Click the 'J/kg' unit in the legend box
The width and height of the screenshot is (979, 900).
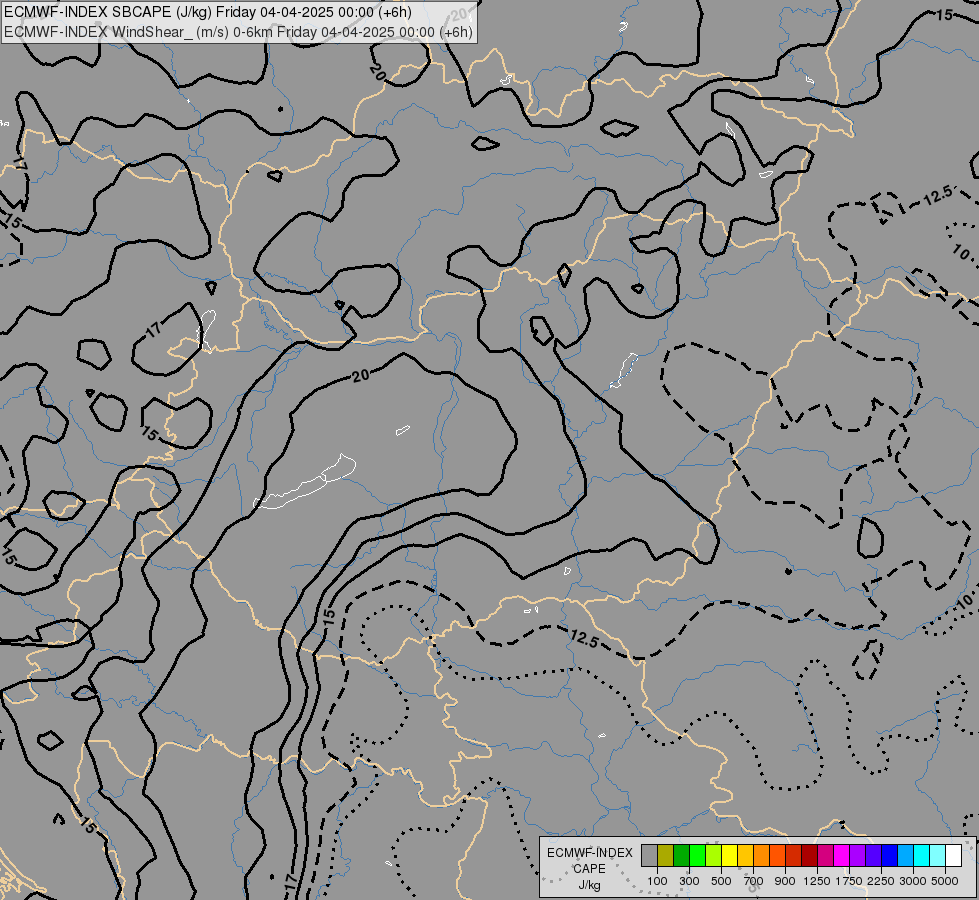click(589, 886)
